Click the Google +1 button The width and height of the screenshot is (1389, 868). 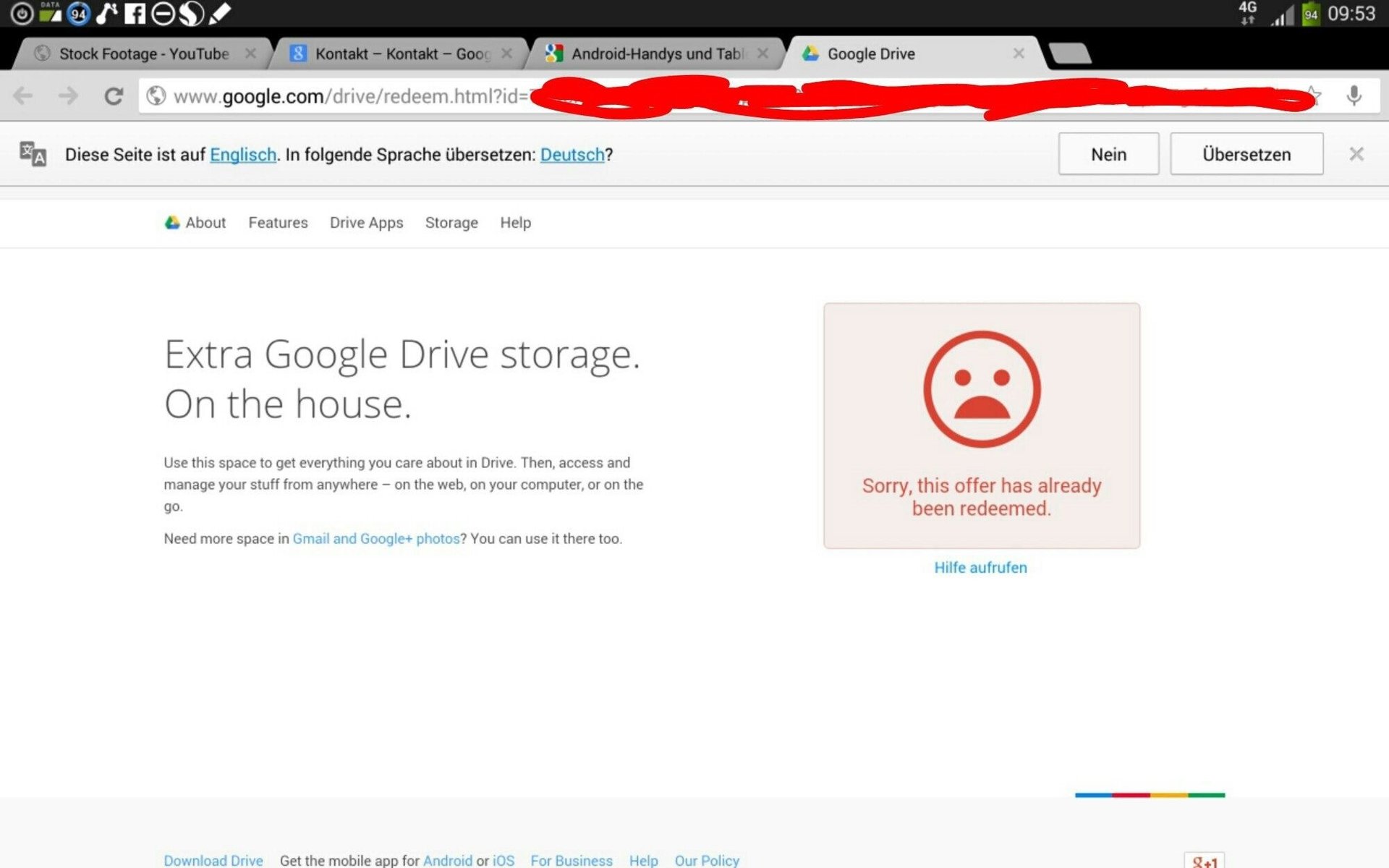click(1205, 861)
